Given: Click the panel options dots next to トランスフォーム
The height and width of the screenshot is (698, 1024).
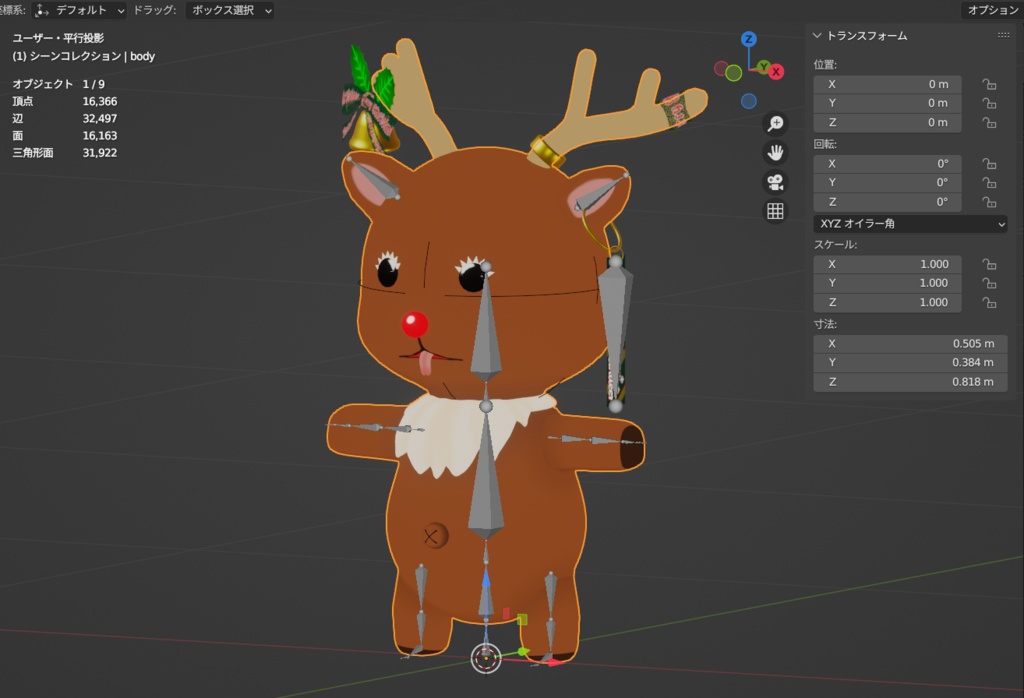Looking at the screenshot, I should click(x=1002, y=34).
